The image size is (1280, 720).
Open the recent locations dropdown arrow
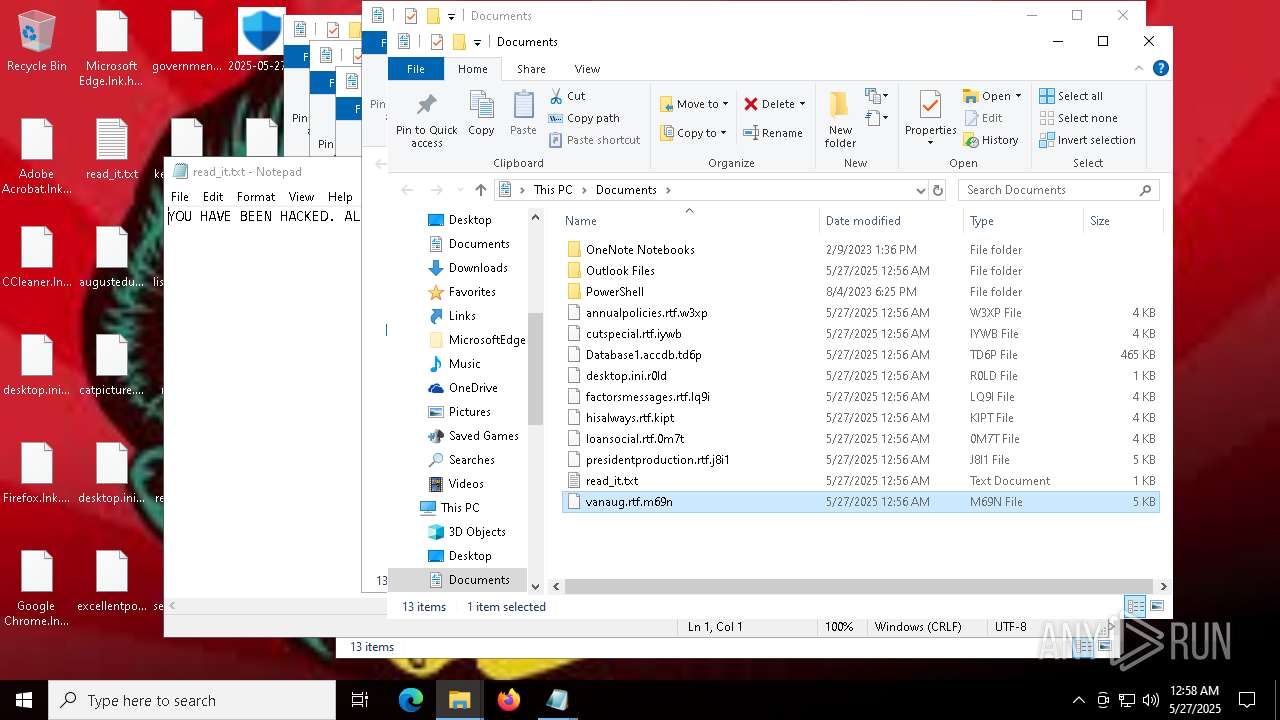(x=458, y=190)
